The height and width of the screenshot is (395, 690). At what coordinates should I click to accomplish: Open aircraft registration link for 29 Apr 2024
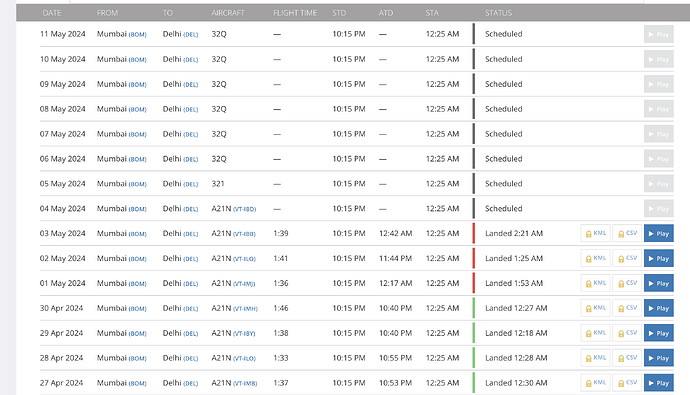pos(244,334)
